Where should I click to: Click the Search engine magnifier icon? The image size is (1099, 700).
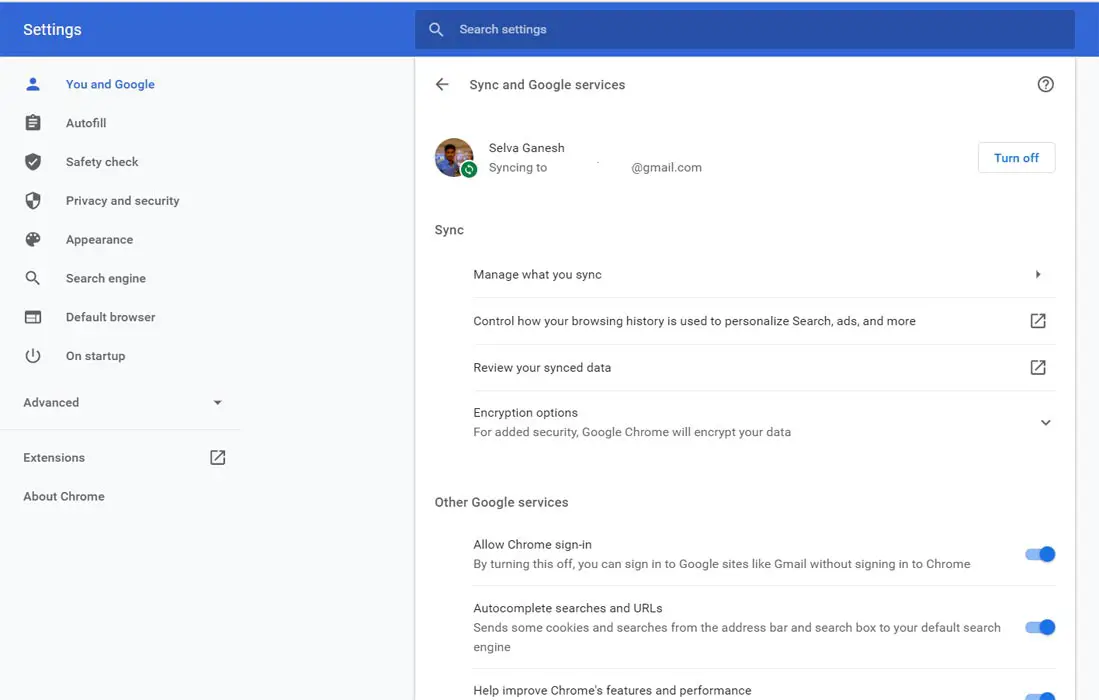32,278
